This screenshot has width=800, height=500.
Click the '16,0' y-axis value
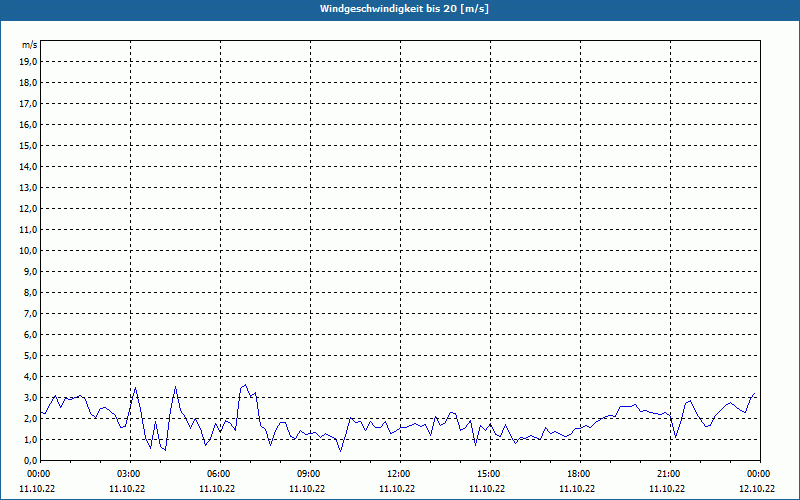[30, 124]
